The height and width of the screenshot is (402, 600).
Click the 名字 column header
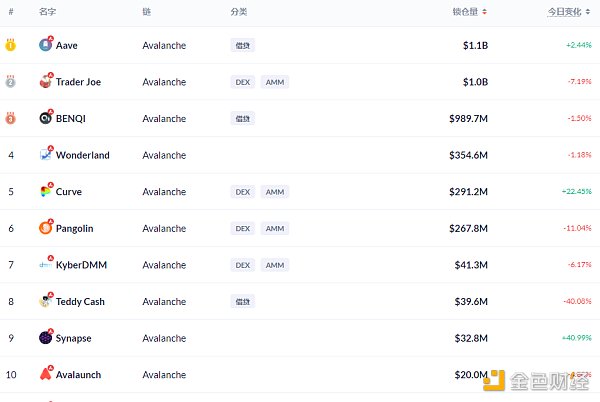[x=47, y=12]
